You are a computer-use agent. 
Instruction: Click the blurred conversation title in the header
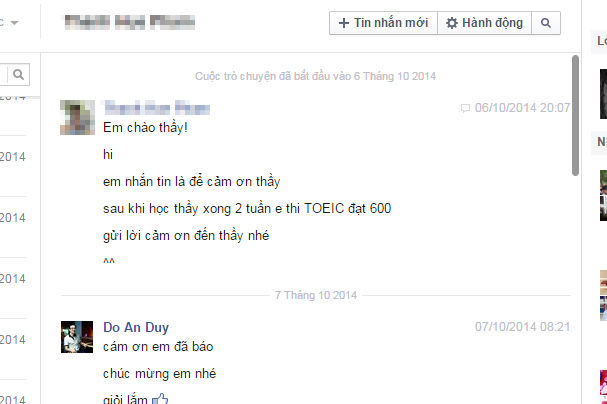[130, 22]
